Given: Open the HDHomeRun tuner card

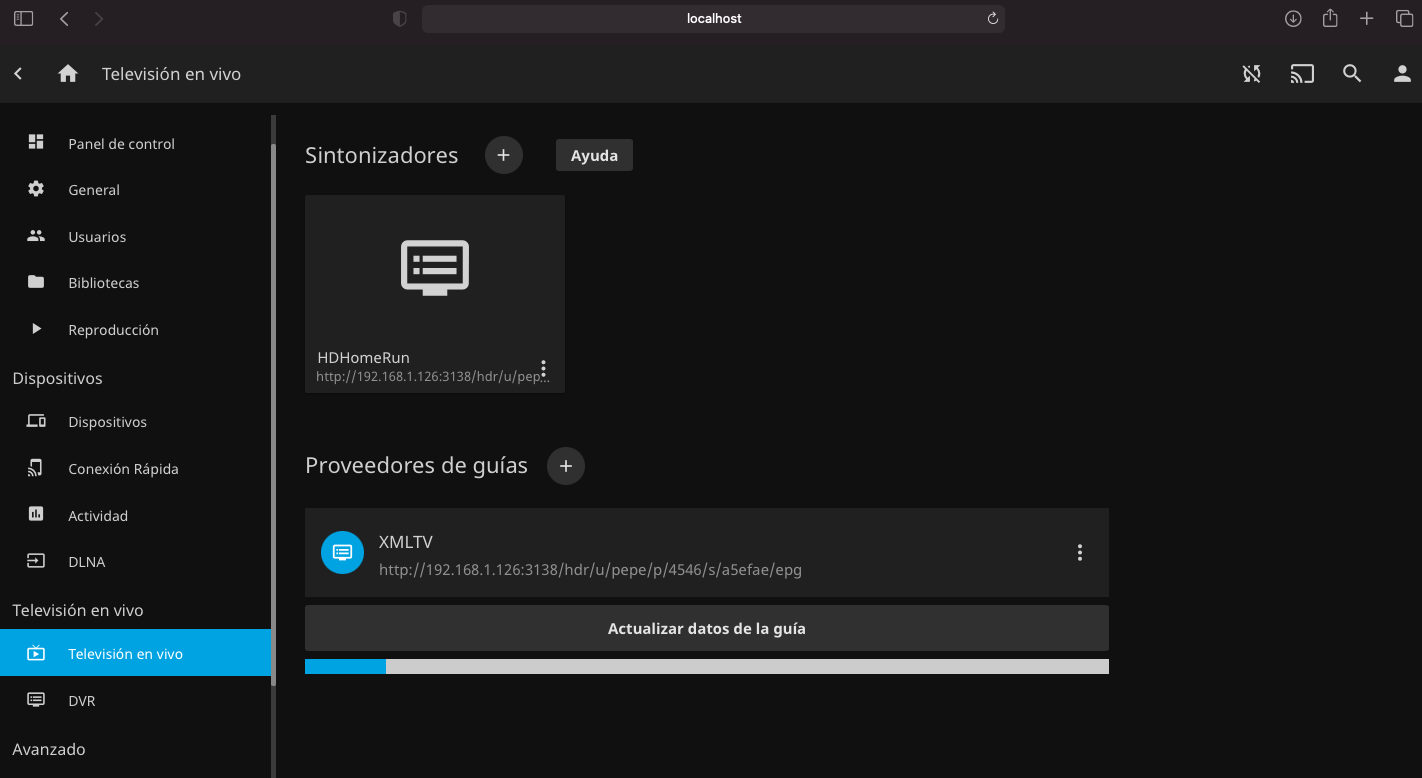Looking at the screenshot, I should click(x=434, y=270).
